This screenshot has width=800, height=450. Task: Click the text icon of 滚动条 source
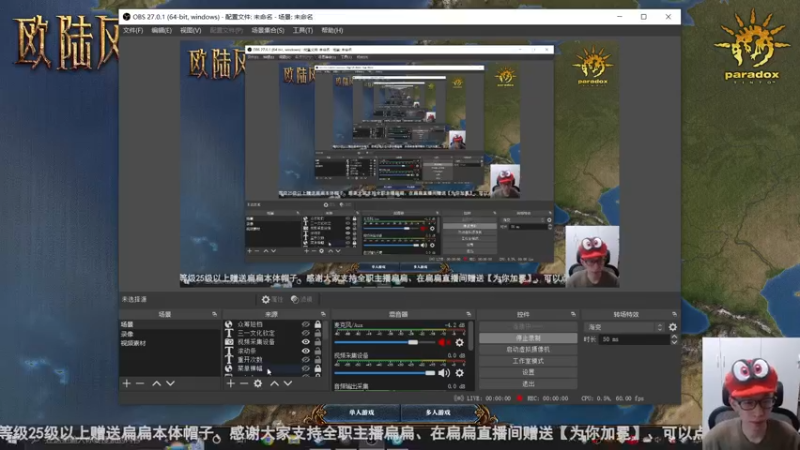tap(229, 351)
